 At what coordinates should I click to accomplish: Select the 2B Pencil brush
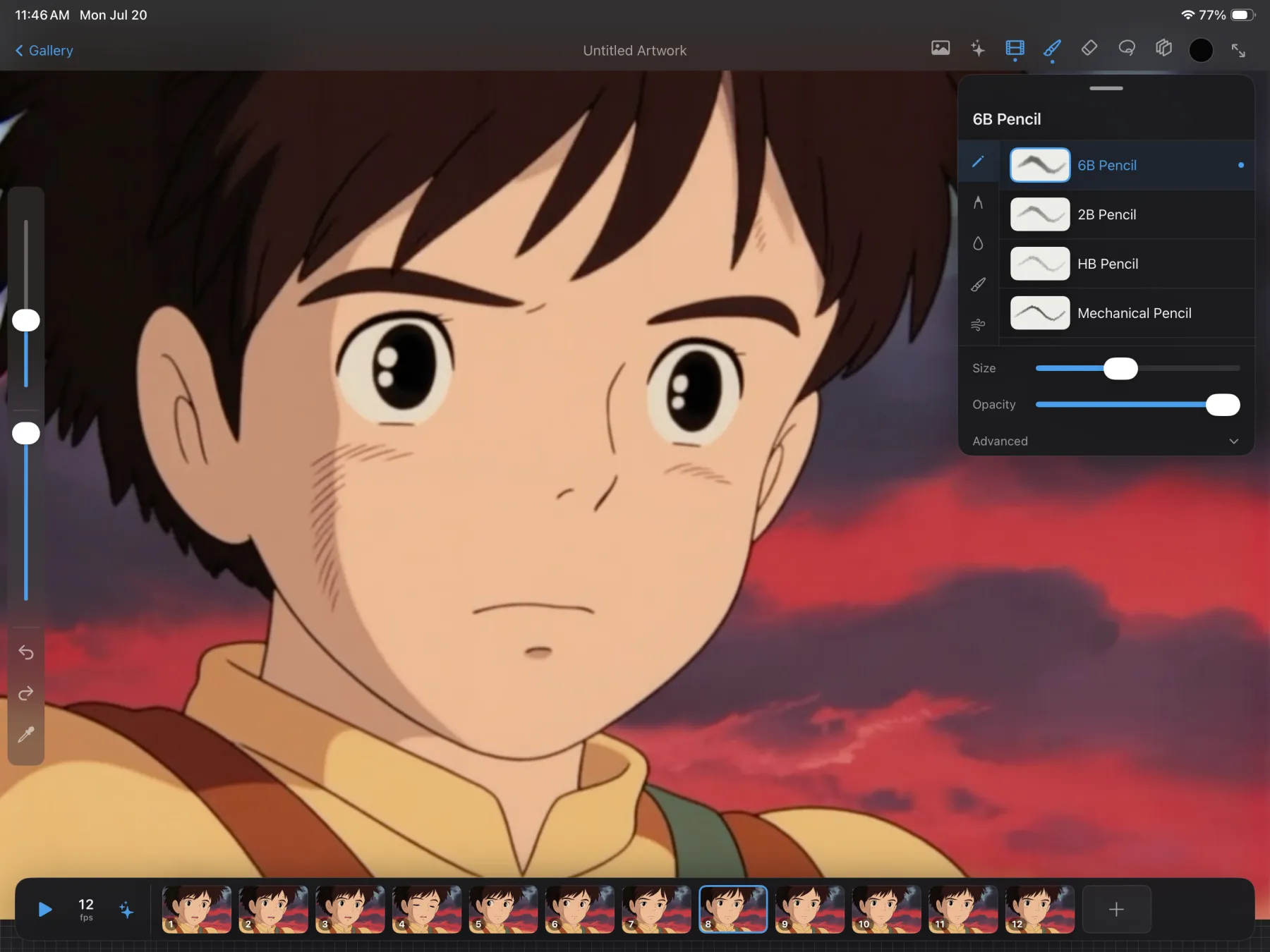point(1127,214)
